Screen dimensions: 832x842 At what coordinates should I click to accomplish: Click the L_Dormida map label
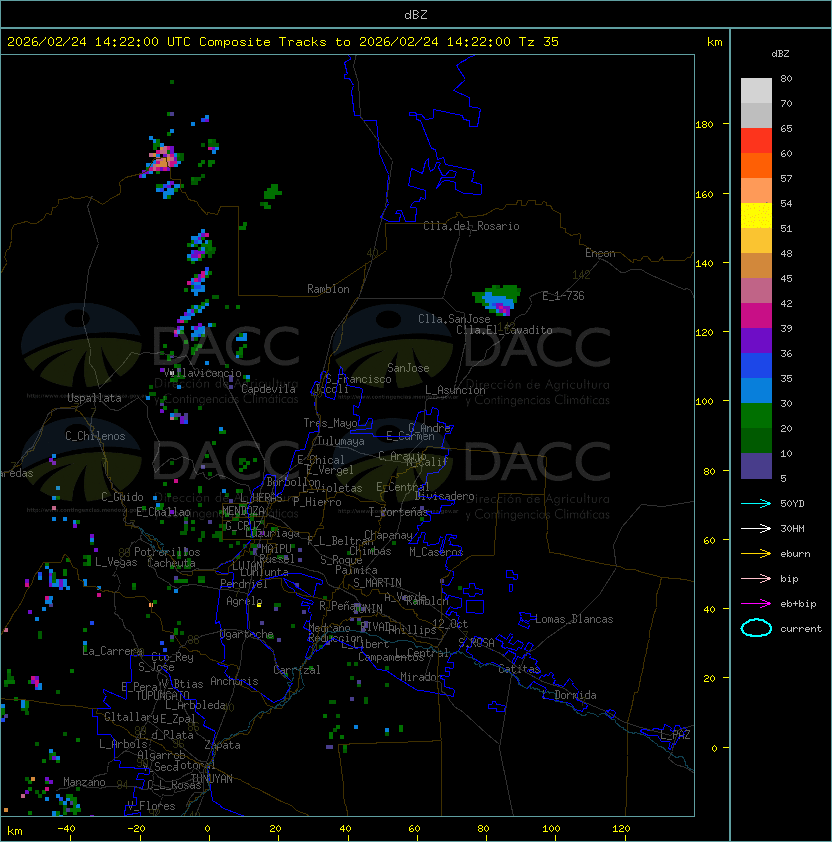569,695
